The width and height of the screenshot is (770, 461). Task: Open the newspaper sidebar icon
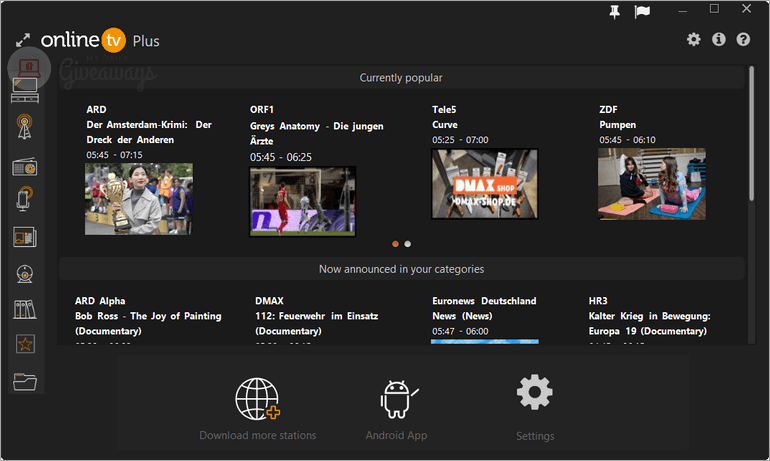25,237
